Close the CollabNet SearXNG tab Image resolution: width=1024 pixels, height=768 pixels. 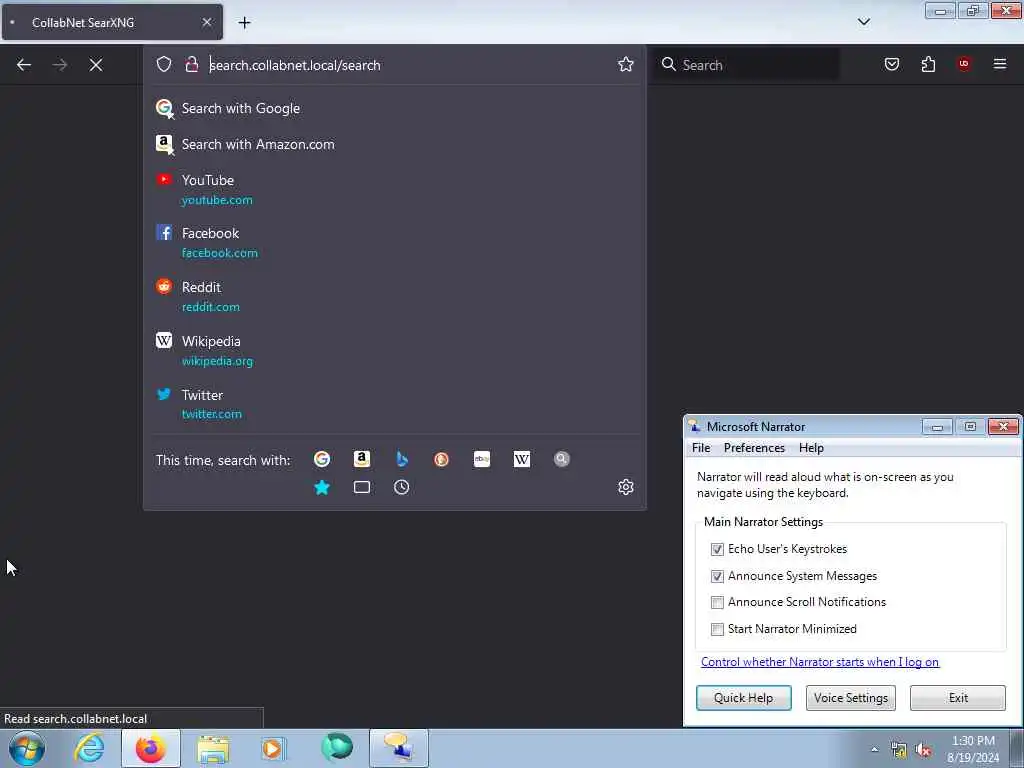207,22
